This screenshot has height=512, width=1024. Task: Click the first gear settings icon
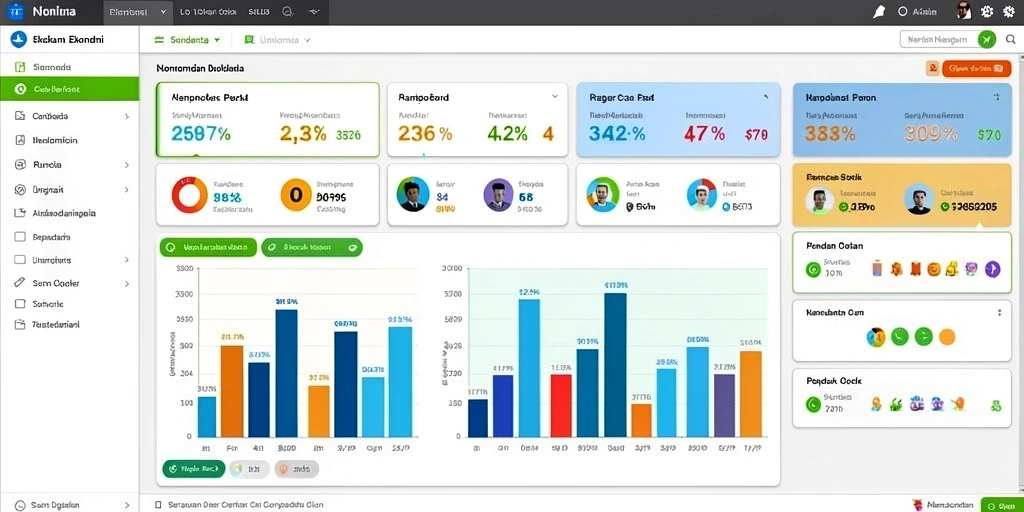[987, 12]
